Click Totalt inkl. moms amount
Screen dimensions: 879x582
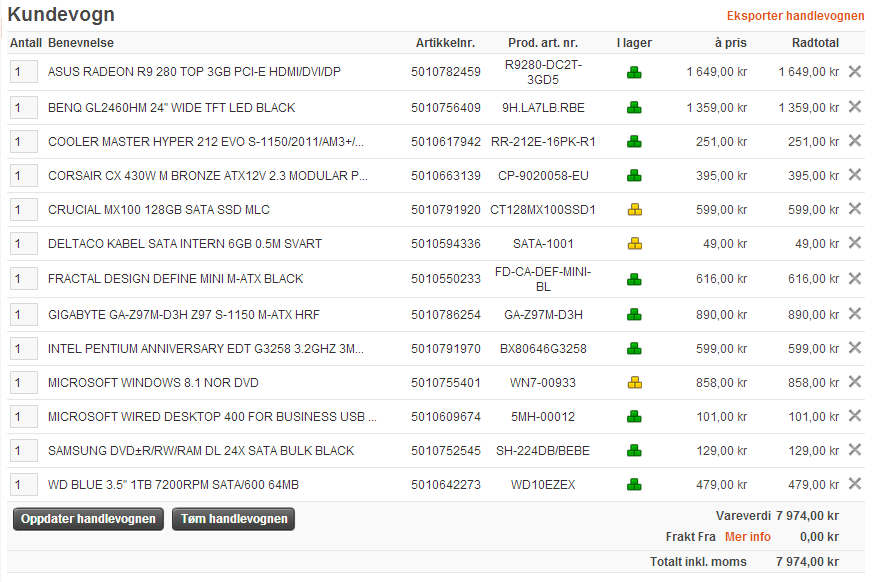pyautogui.click(x=807, y=562)
